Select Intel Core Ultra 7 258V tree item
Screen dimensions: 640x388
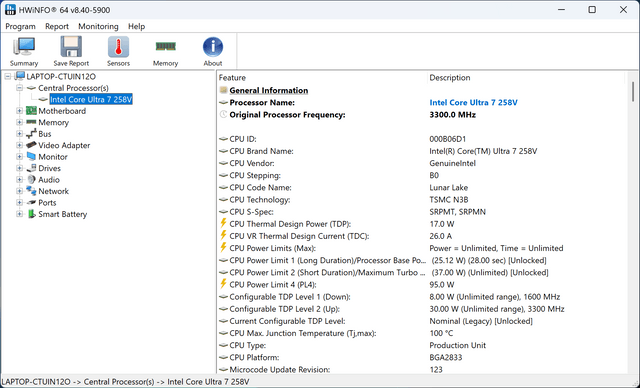pyautogui.click(x=91, y=100)
